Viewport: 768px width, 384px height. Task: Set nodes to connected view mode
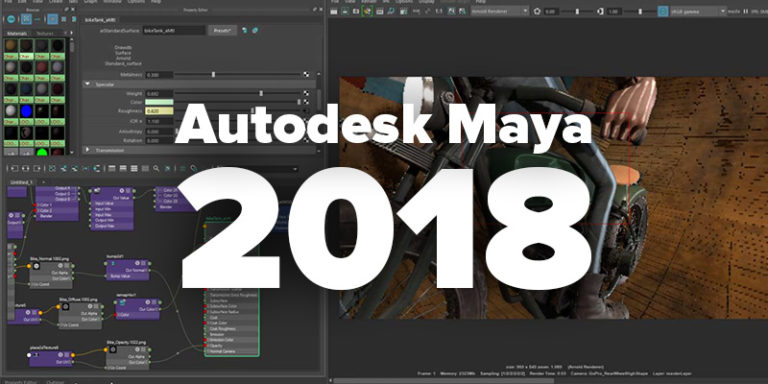point(123,168)
